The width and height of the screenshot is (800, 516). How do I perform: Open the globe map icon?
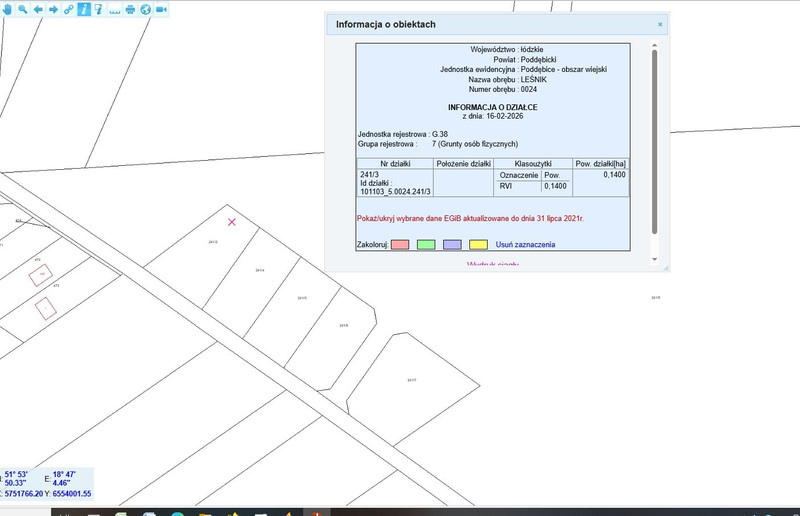pyautogui.click(x=145, y=9)
